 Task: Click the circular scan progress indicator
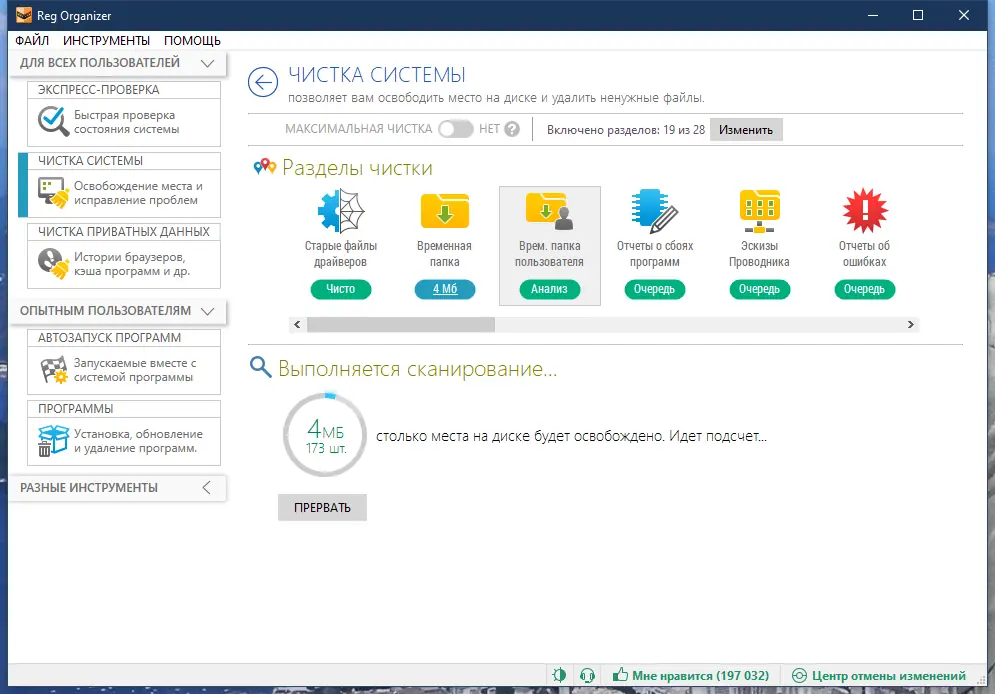[x=325, y=435]
